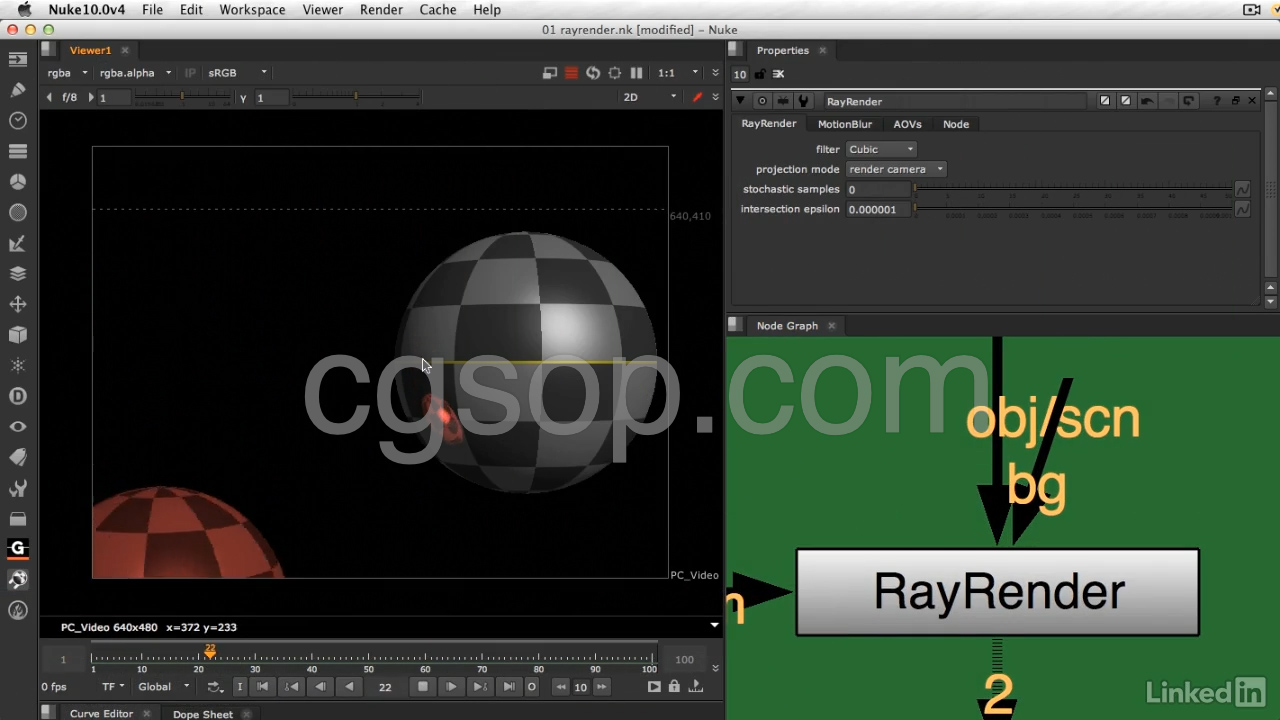This screenshot has height=720, width=1280.
Task: Open the Image nodes toolbar menu
Action: (x=17, y=59)
